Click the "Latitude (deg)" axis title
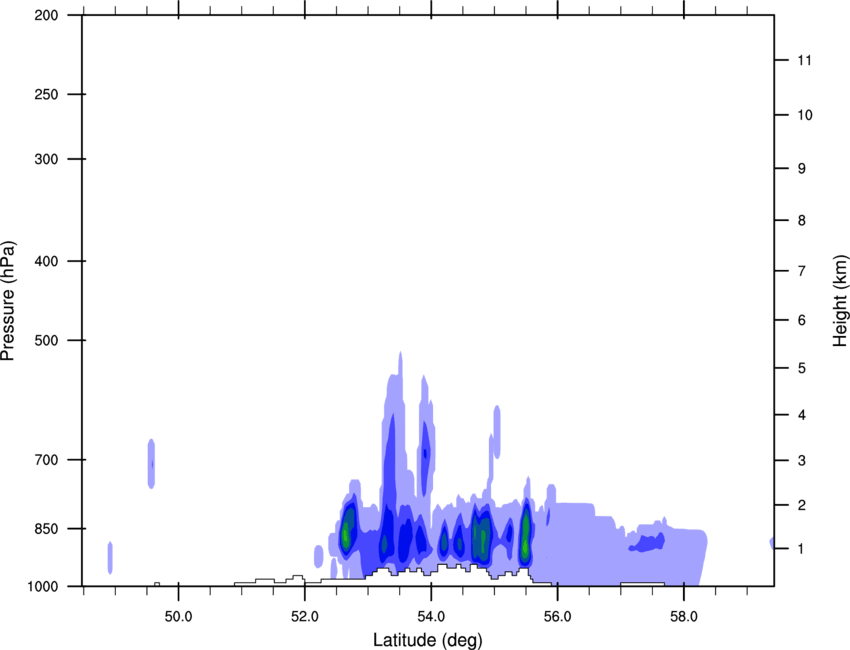Image resolution: width=850 pixels, height=650 pixels. tap(428, 640)
